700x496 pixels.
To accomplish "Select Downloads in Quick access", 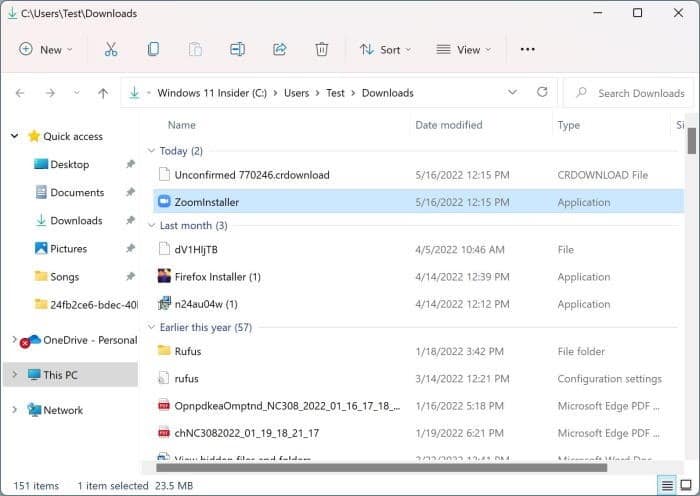I will click(x=76, y=221).
